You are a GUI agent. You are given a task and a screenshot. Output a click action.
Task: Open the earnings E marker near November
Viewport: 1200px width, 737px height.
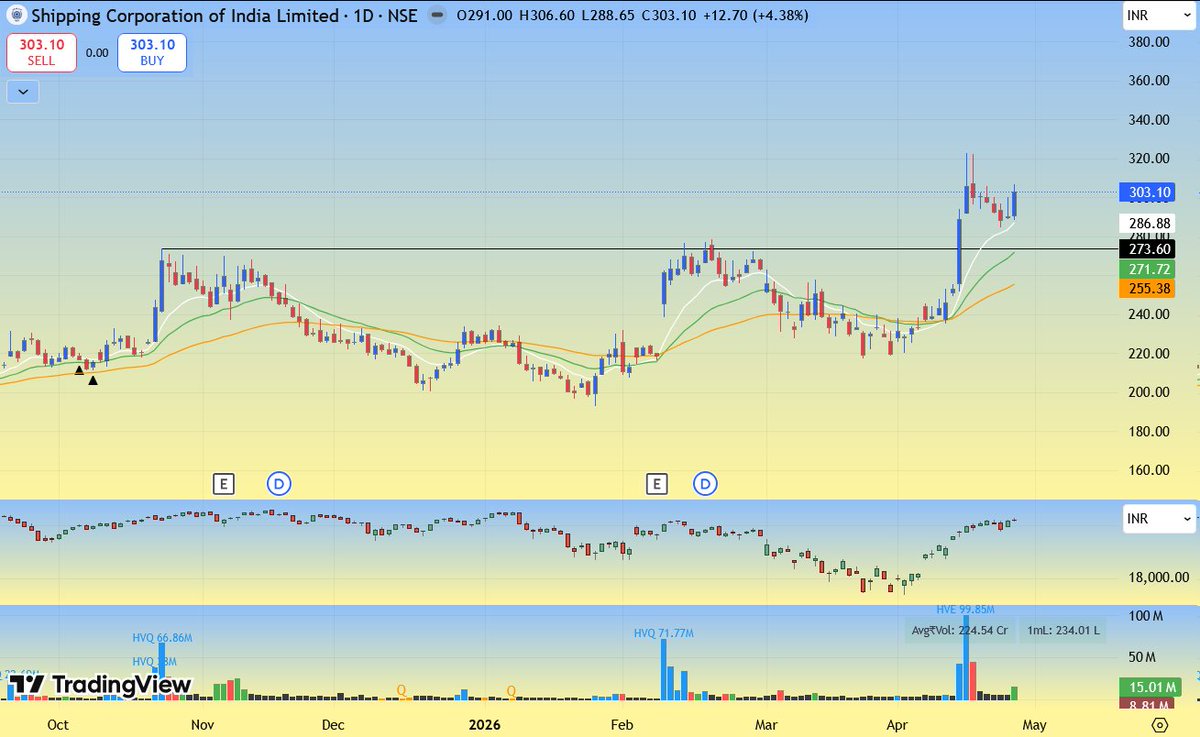224,483
